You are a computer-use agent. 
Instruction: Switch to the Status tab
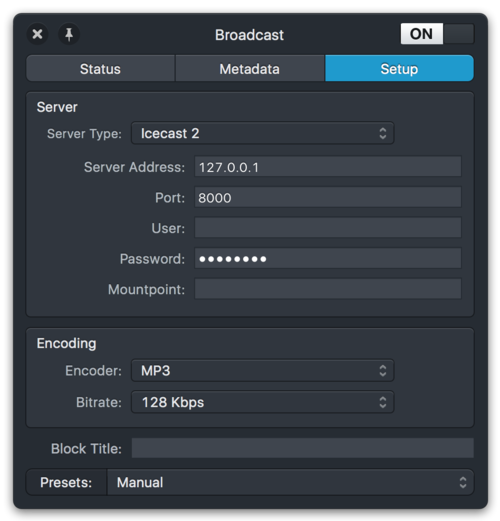point(100,69)
